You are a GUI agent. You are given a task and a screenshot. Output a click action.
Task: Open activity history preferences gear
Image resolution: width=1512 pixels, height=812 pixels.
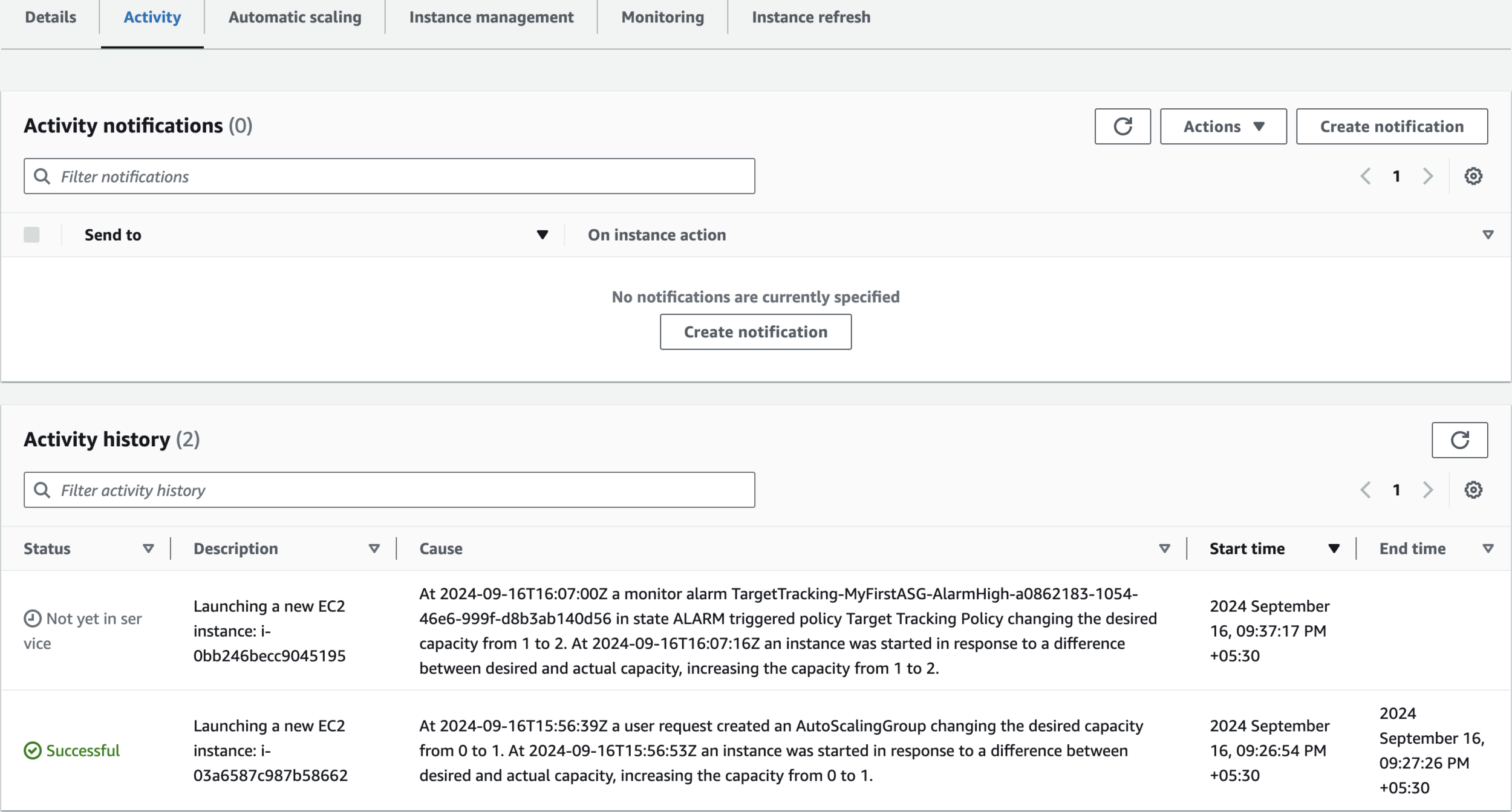pos(1473,490)
